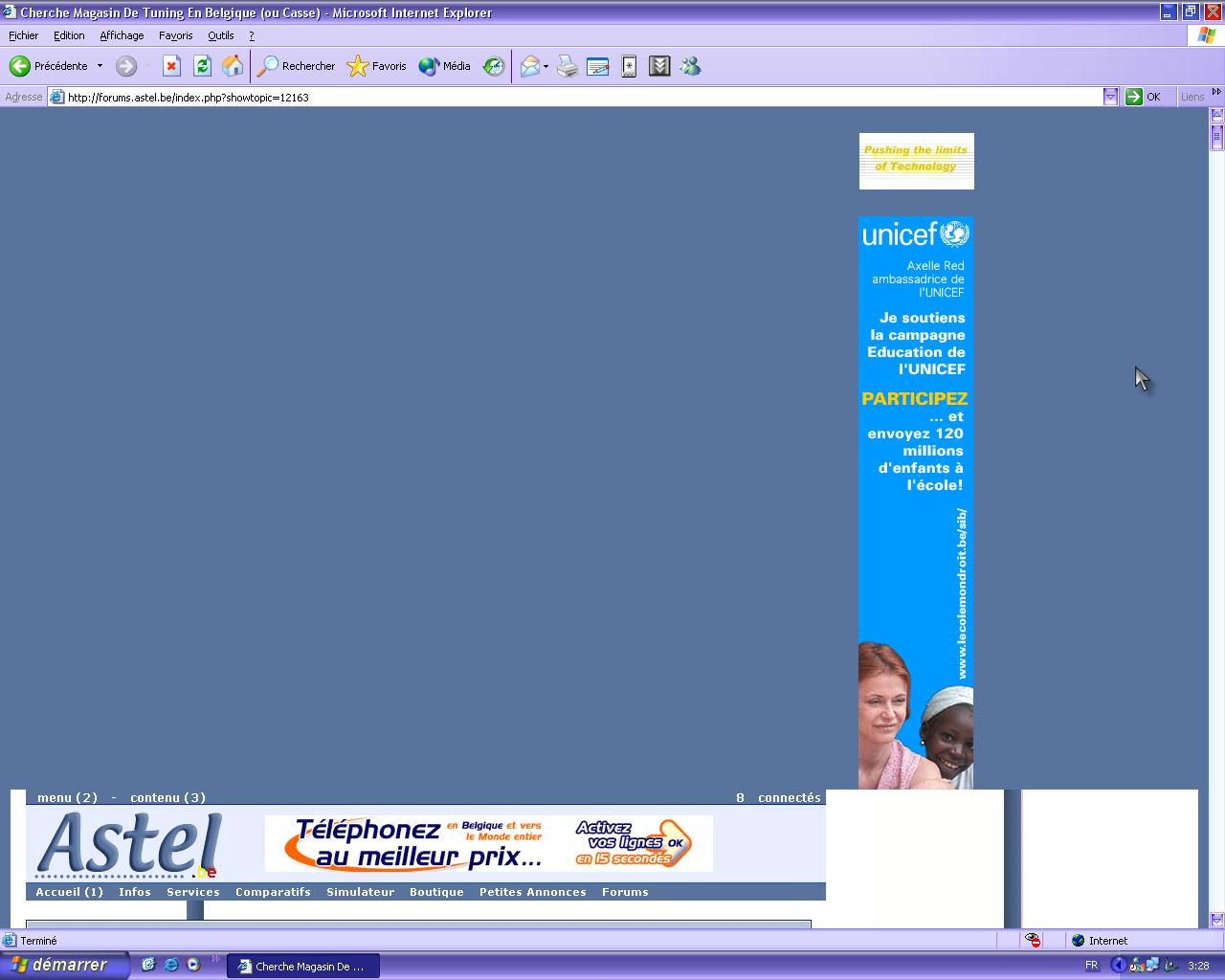Print the page using the printer icon
This screenshot has height=980, width=1225.
(x=568, y=66)
